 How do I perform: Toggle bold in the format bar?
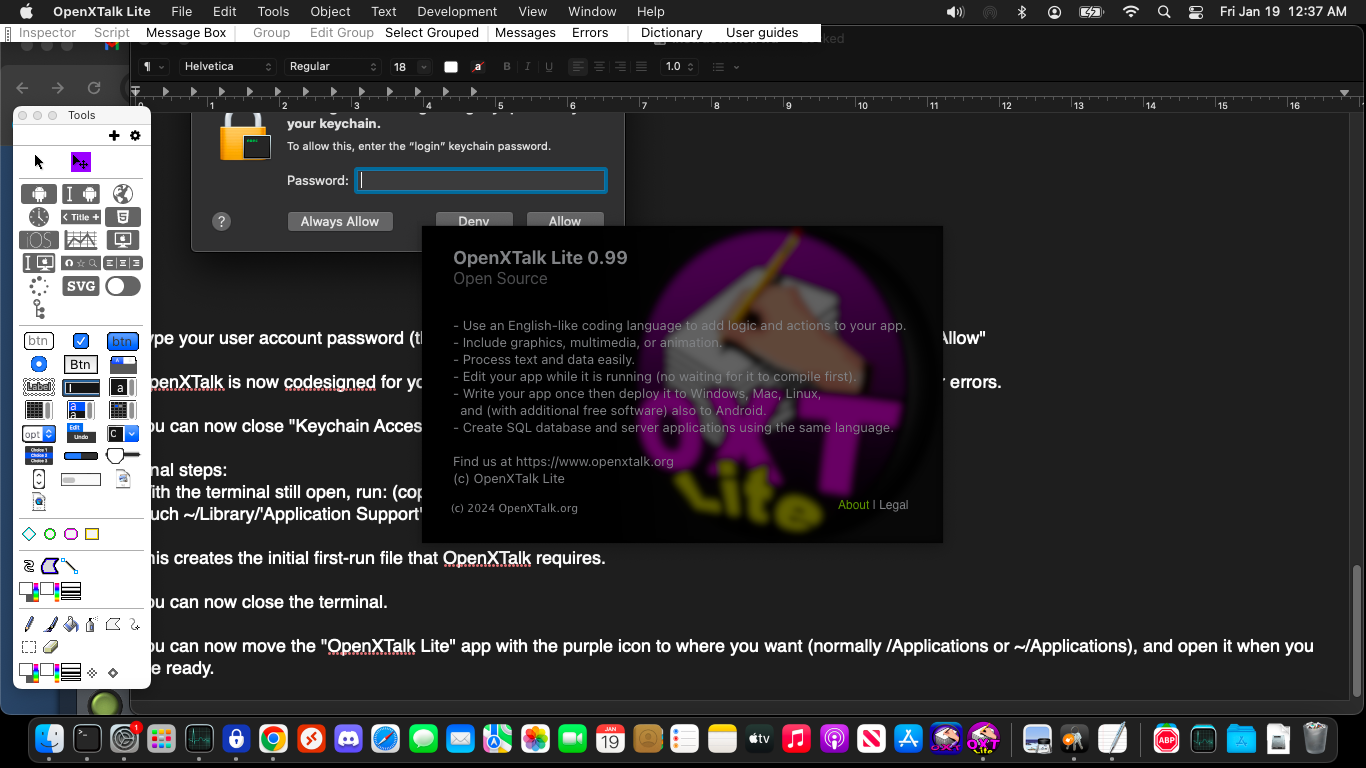pos(507,67)
